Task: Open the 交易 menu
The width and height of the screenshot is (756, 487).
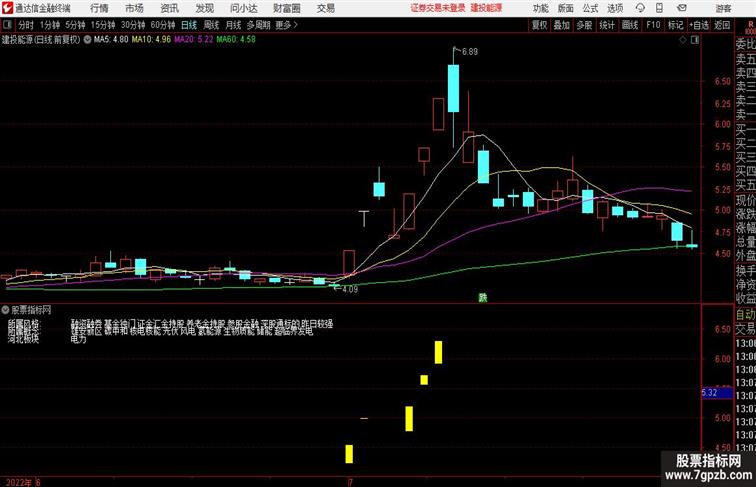Action: point(325,8)
